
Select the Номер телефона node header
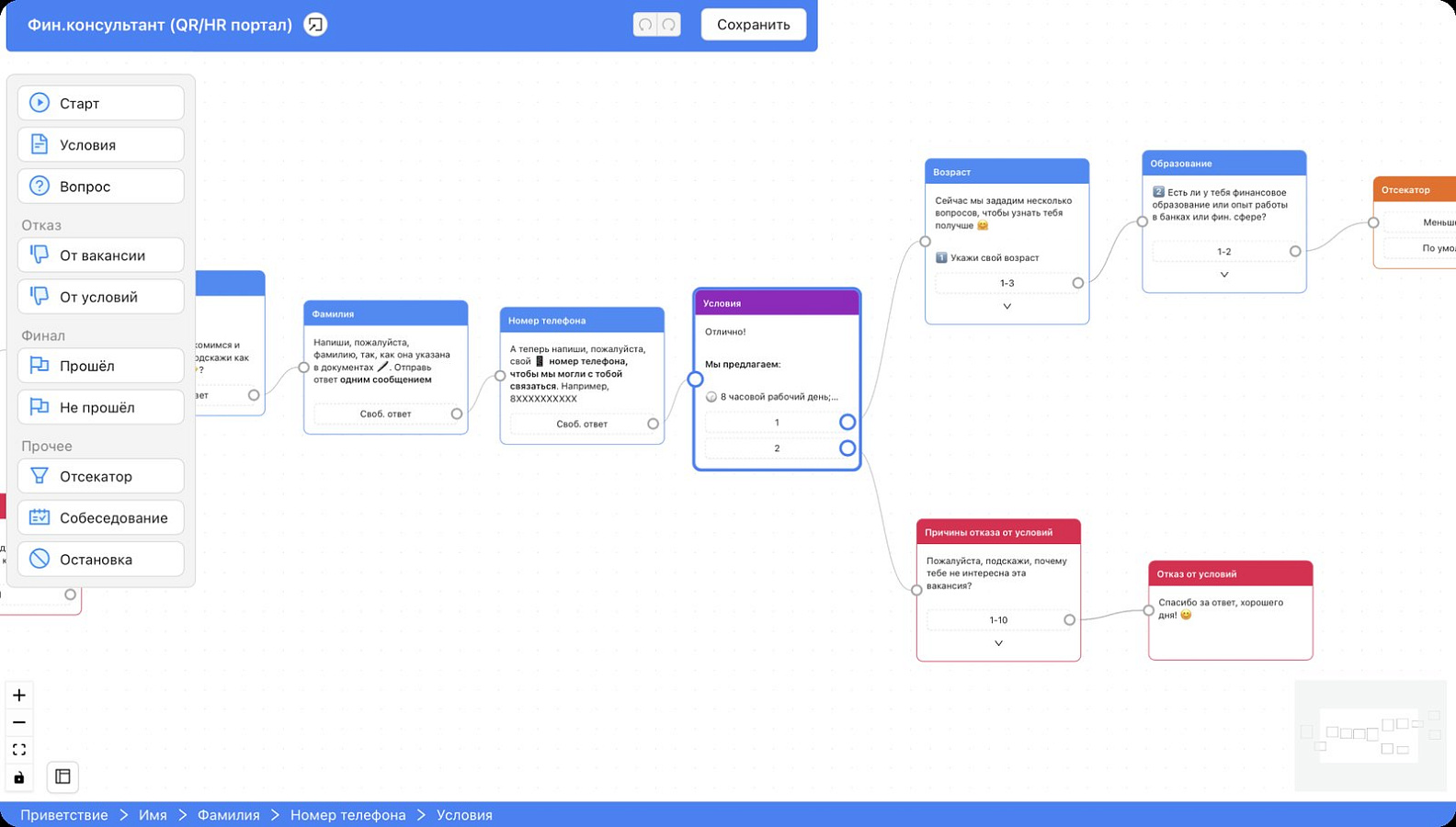582,320
